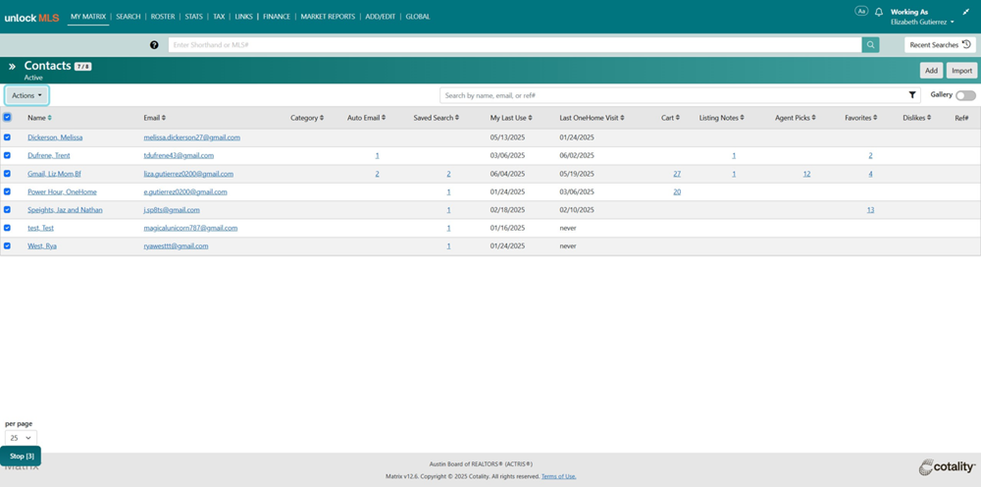The height and width of the screenshot is (487, 981).
Task: Sort by Auto Email column arrows
Action: point(384,118)
